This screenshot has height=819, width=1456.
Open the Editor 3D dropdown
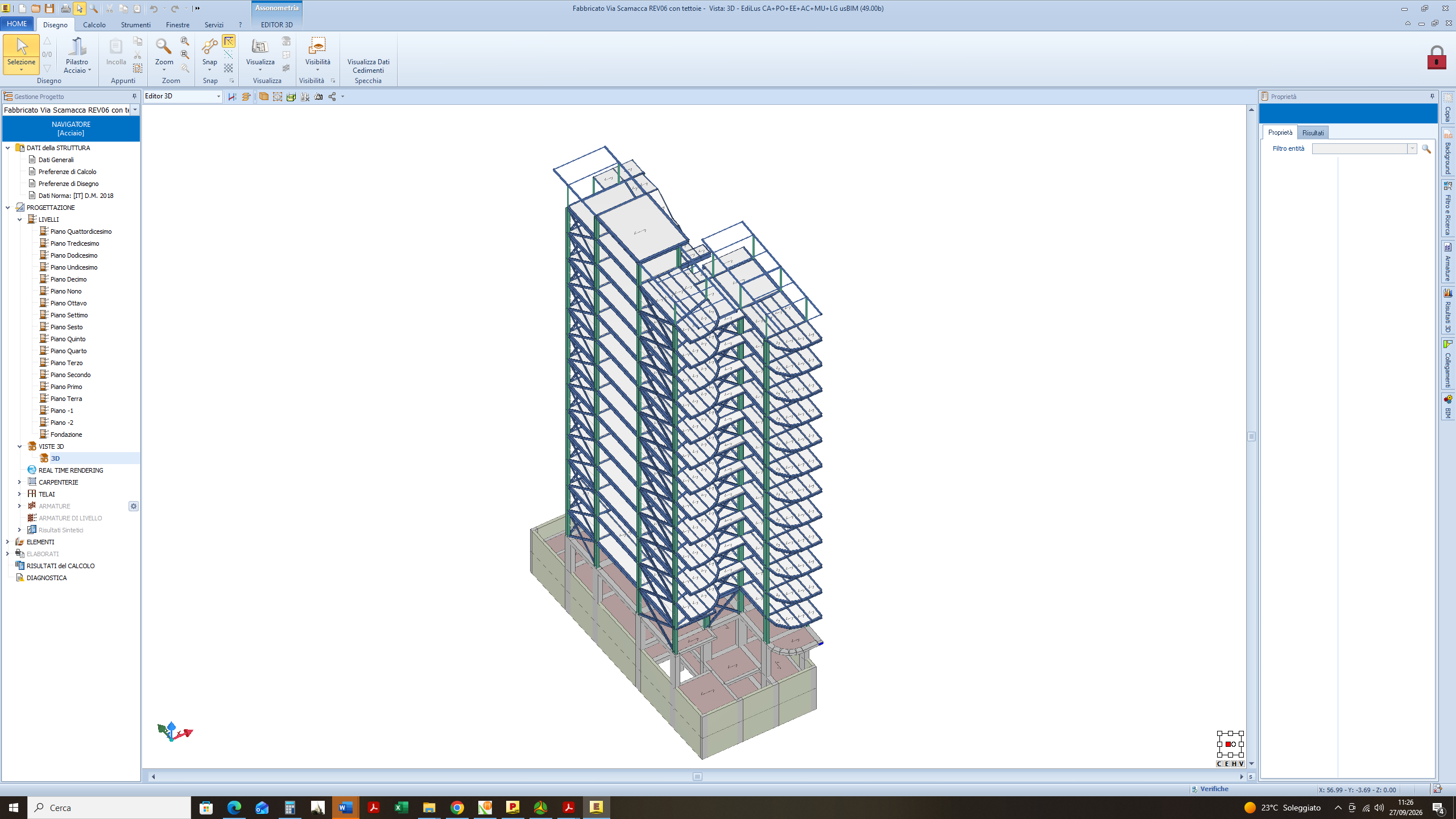218,97
